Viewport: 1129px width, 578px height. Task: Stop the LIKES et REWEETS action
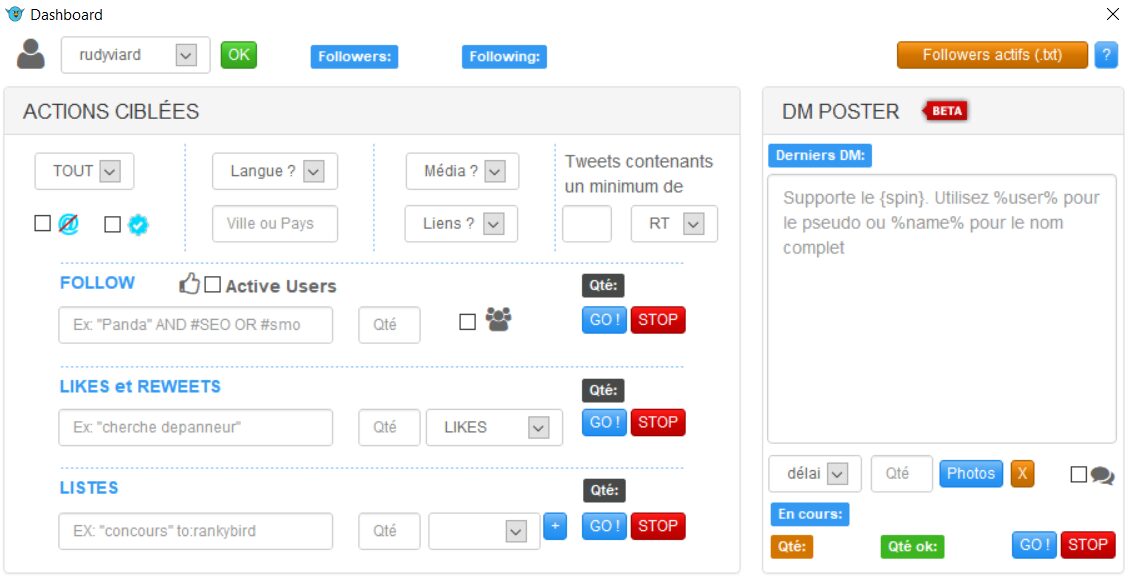pos(658,422)
